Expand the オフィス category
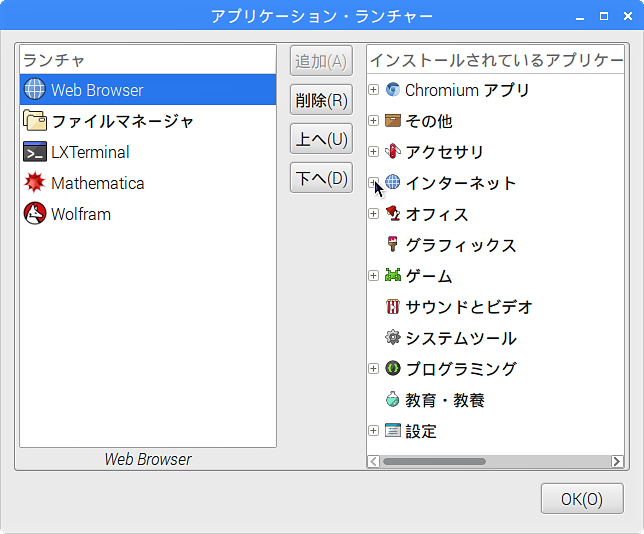This screenshot has height=534, width=644. pyautogui.click(x=373, y=214)
